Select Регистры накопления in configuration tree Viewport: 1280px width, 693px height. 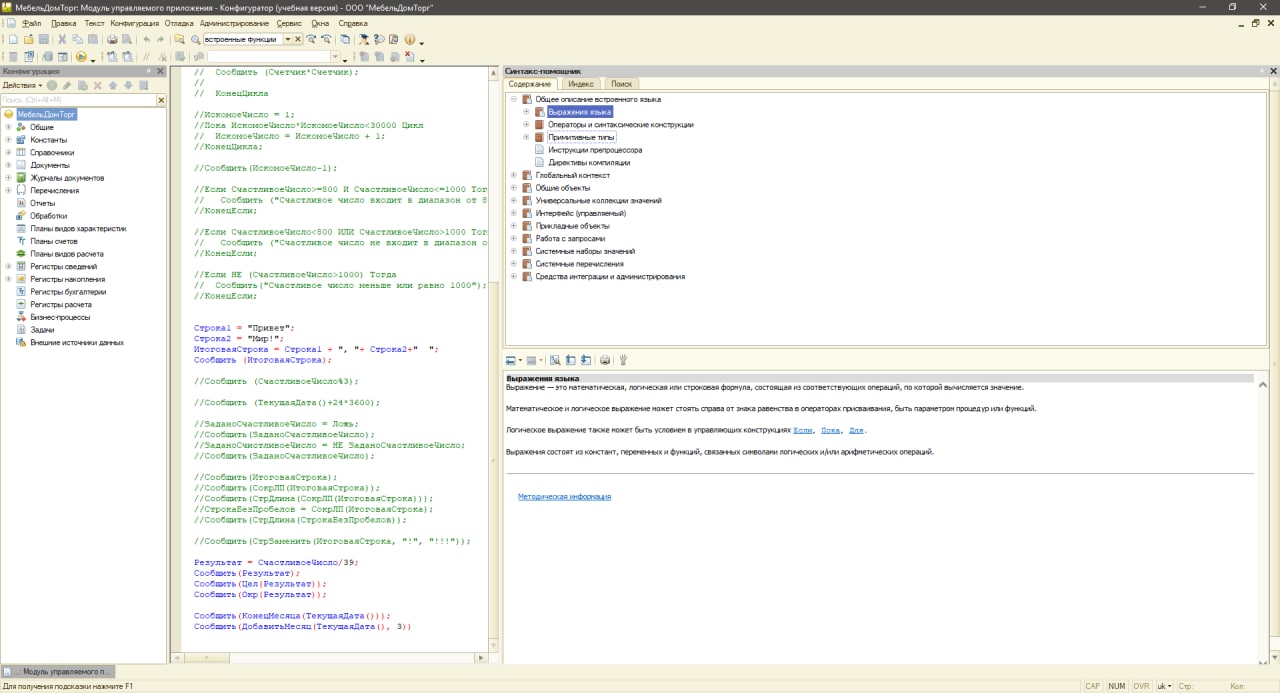click(67, 279)
